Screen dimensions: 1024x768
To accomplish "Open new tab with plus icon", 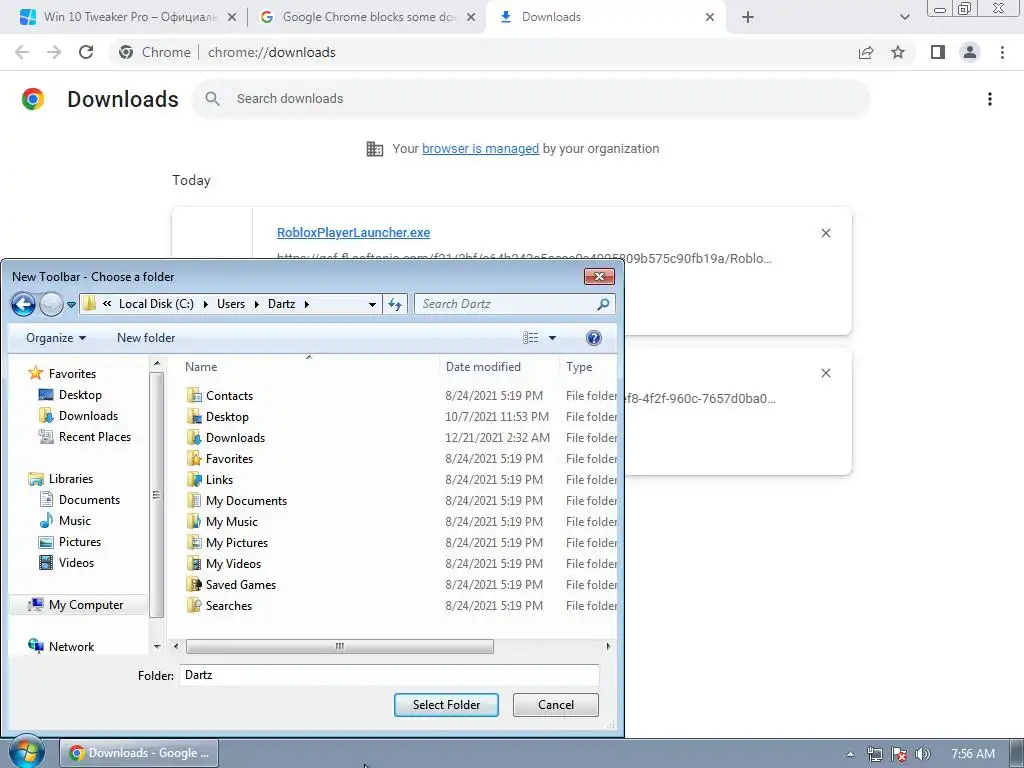I will coord(748,17).
